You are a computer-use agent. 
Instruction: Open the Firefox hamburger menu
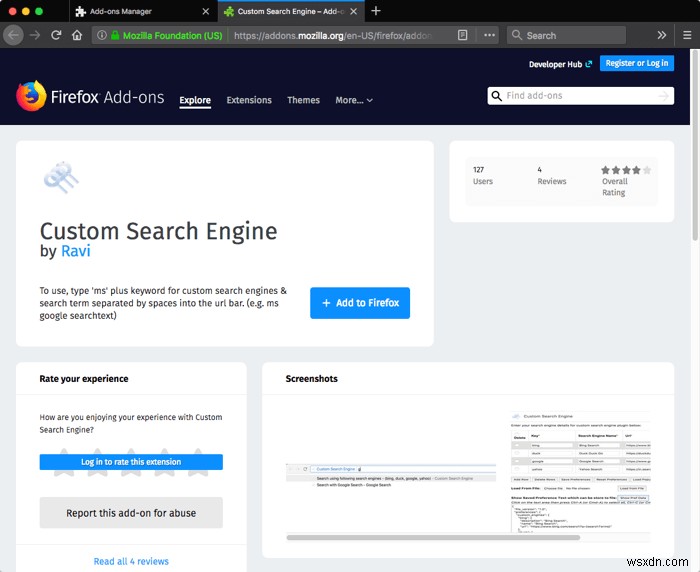[687, 35]
